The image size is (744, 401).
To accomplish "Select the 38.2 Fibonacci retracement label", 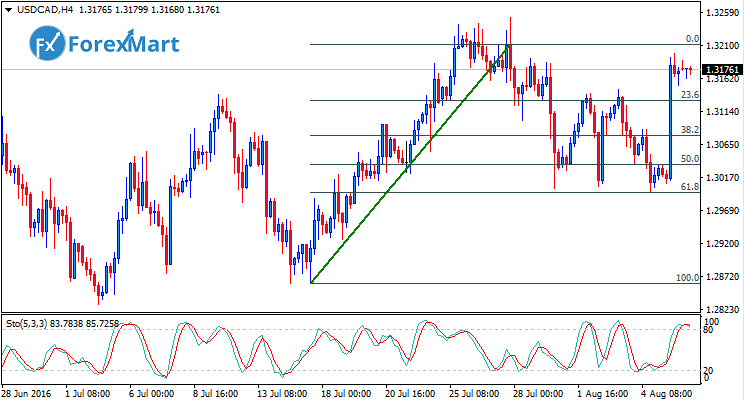I will [689, 130].
